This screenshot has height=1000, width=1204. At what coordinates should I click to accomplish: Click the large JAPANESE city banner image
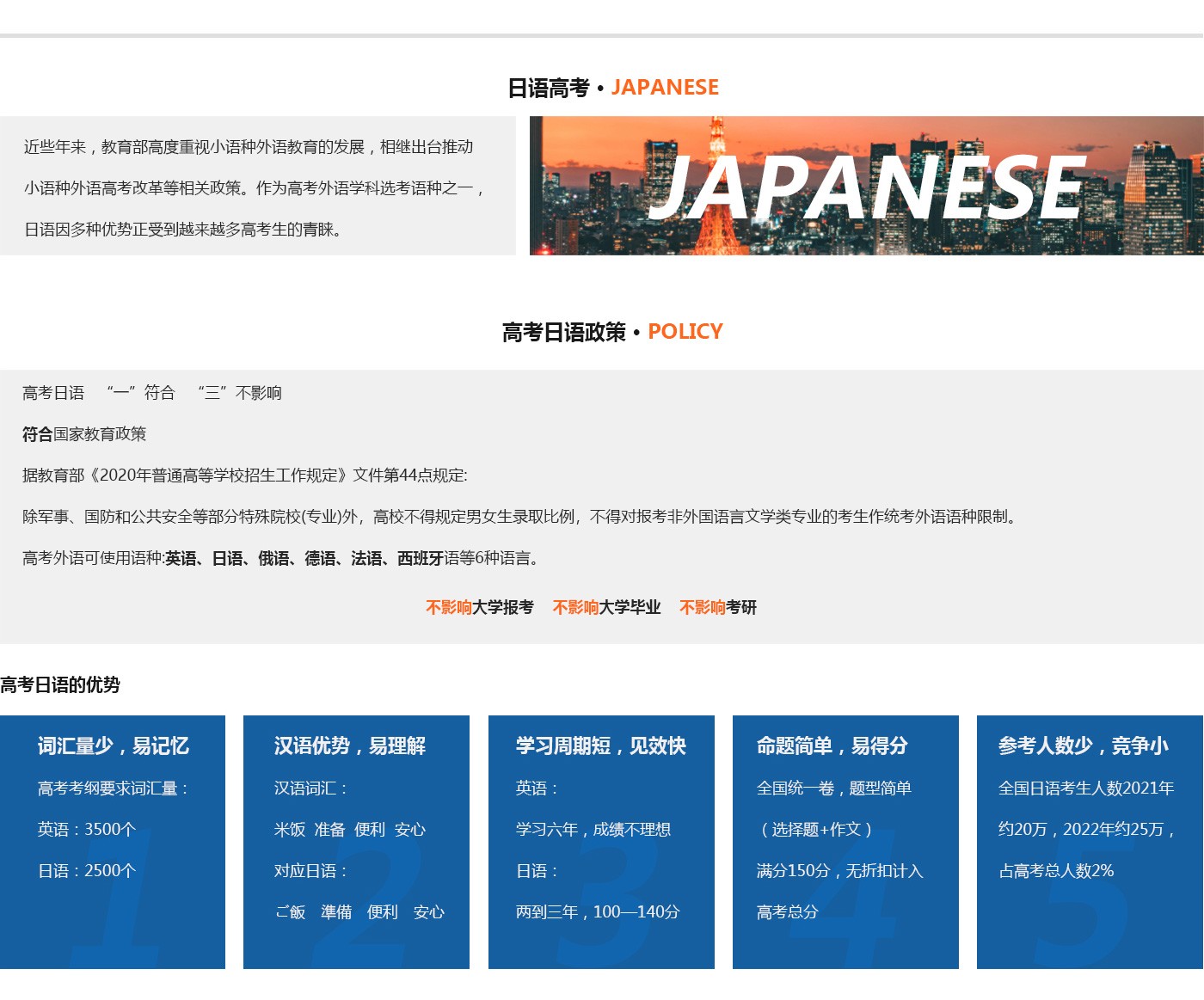[x=866, y=186]
